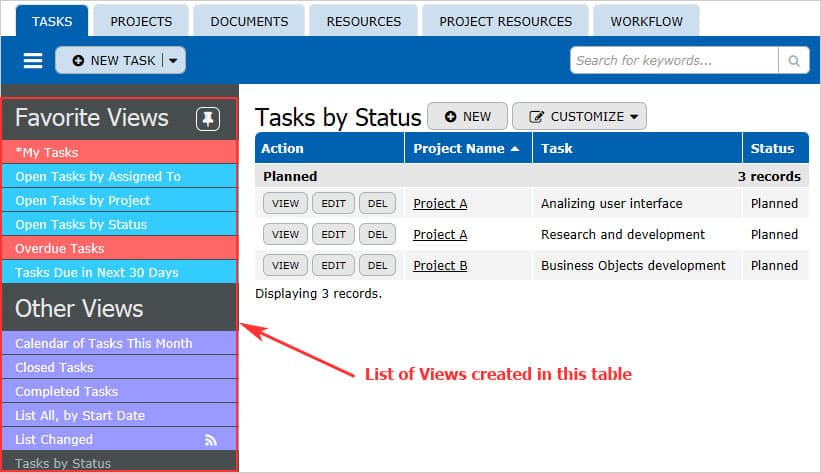Image resolution: width=821 pixels, height=473 pixels.
Task: Sort by Project Name column header
Action: click(x=466, y=148)
